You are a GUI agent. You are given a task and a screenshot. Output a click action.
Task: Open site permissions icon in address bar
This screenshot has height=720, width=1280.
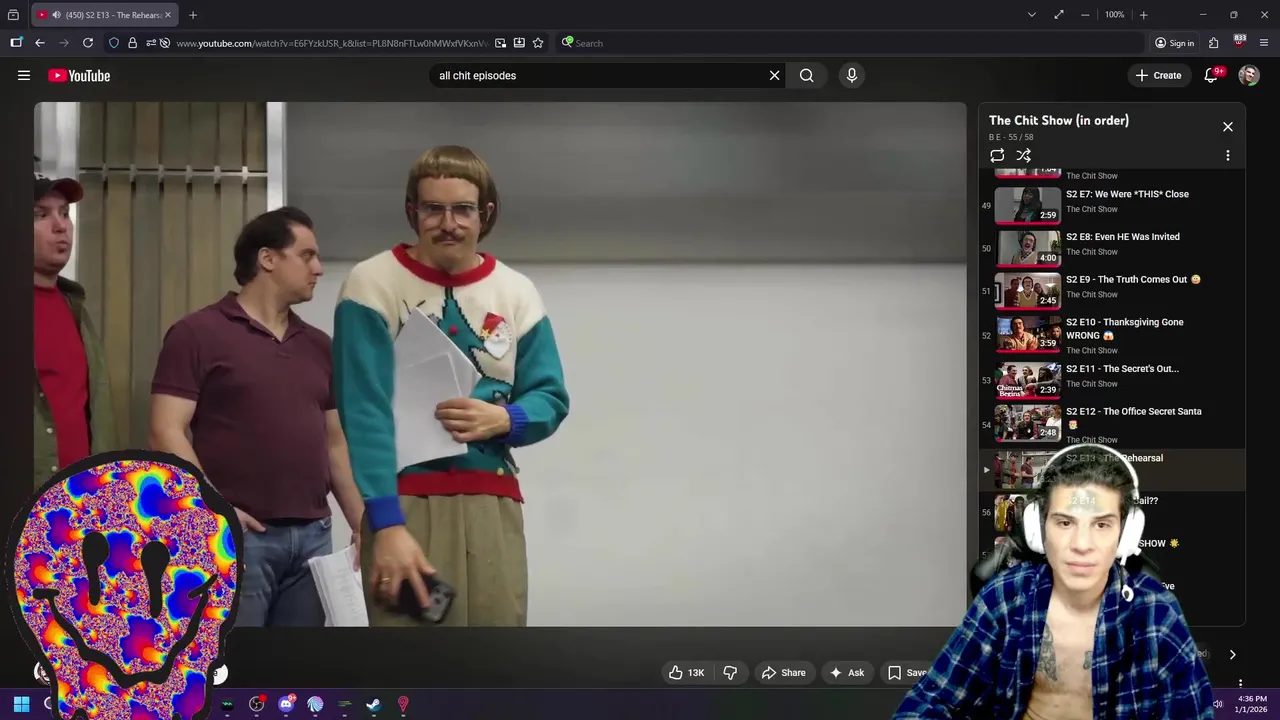(x=151, y=43)
